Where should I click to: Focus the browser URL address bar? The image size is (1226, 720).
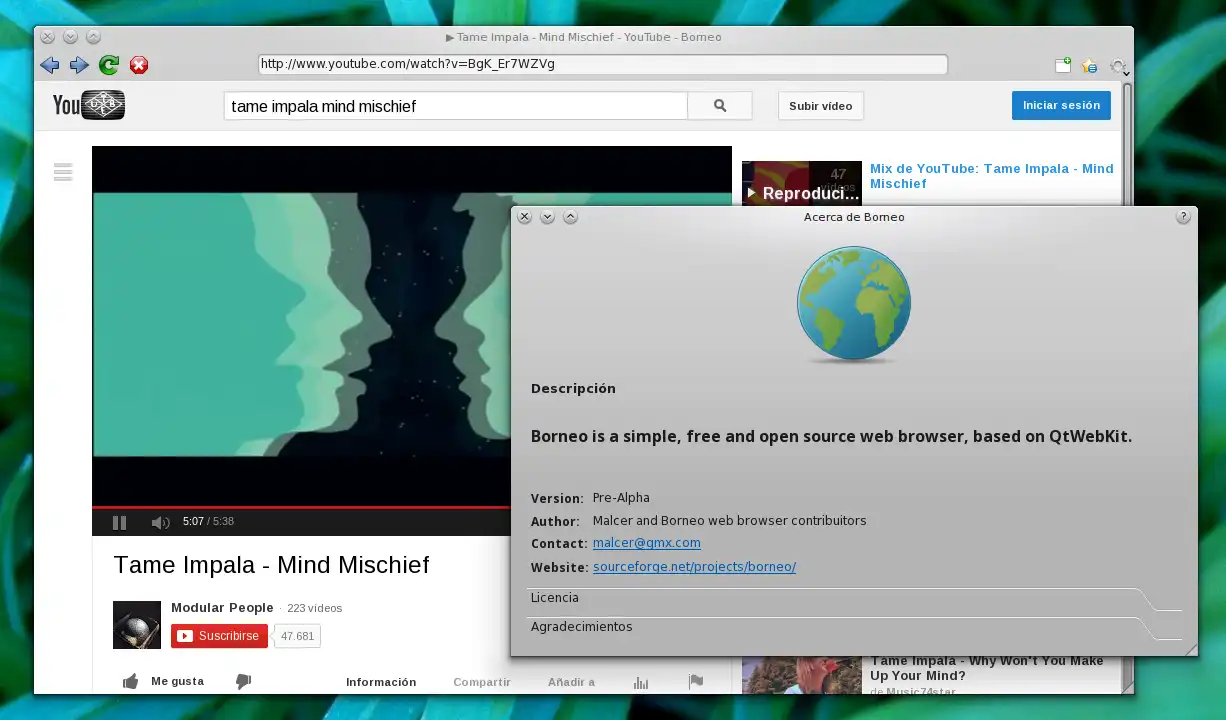coord(603,64)
